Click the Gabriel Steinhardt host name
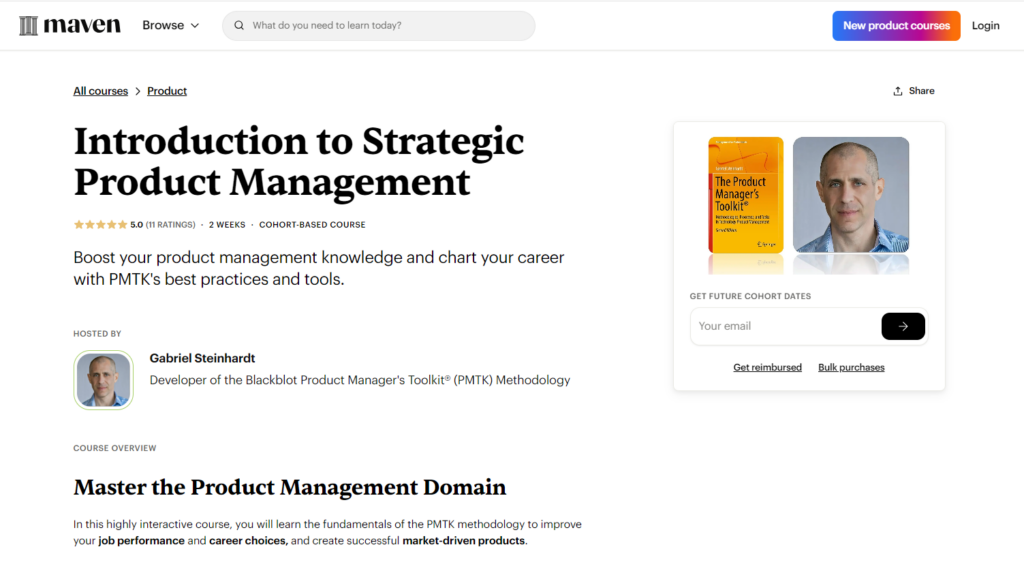The height and width of the screenshot is (575, 1024). [202, 358]
